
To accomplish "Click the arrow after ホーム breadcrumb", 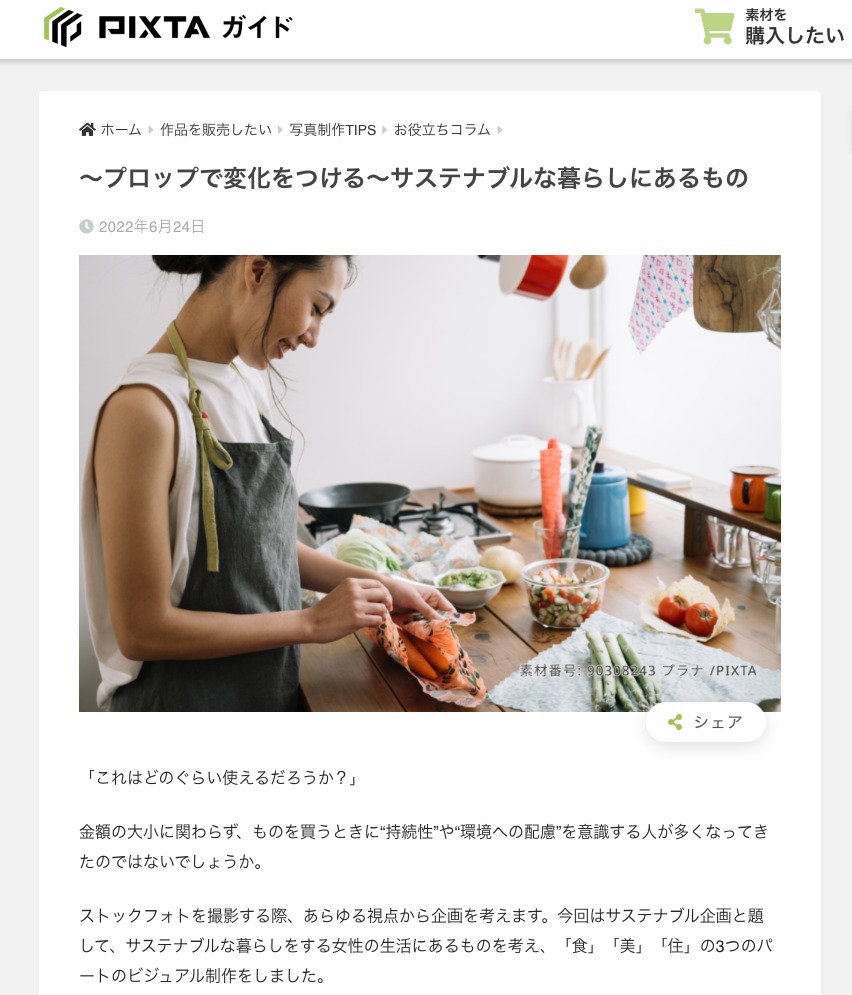I will coord(151,130).
